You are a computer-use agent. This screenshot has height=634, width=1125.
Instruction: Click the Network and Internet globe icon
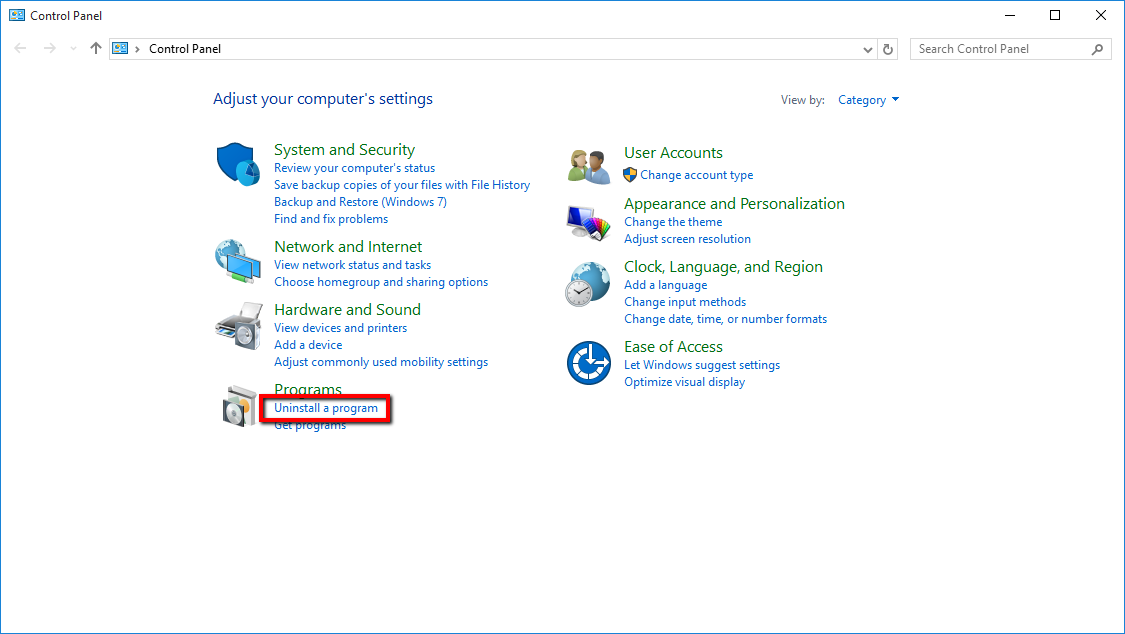click(237, 261)
